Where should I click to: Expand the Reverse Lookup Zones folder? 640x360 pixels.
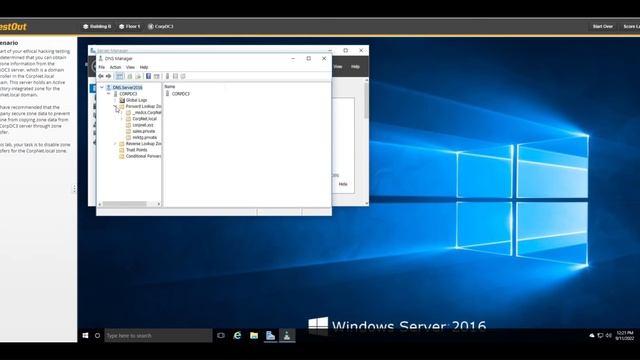[x=115, y=144]
